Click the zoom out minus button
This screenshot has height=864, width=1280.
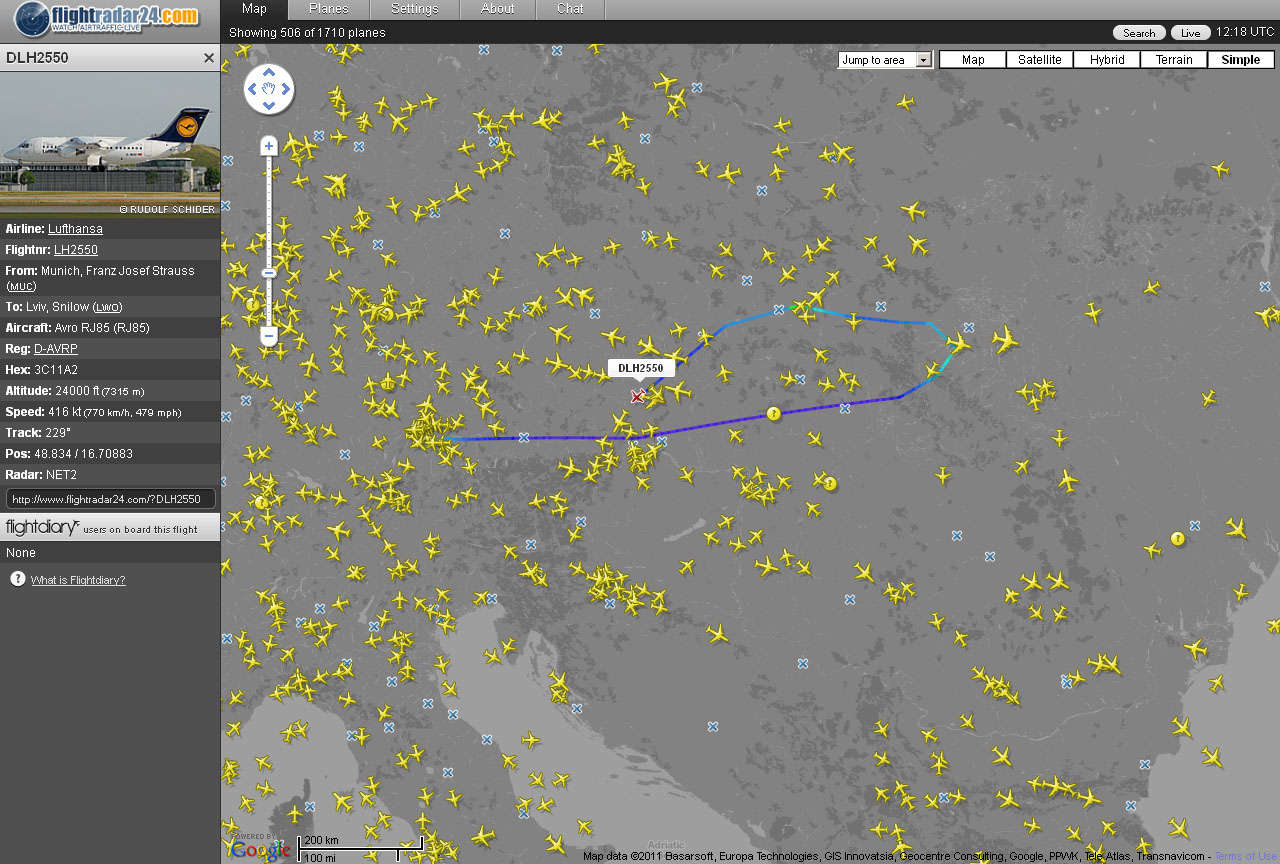268,337
